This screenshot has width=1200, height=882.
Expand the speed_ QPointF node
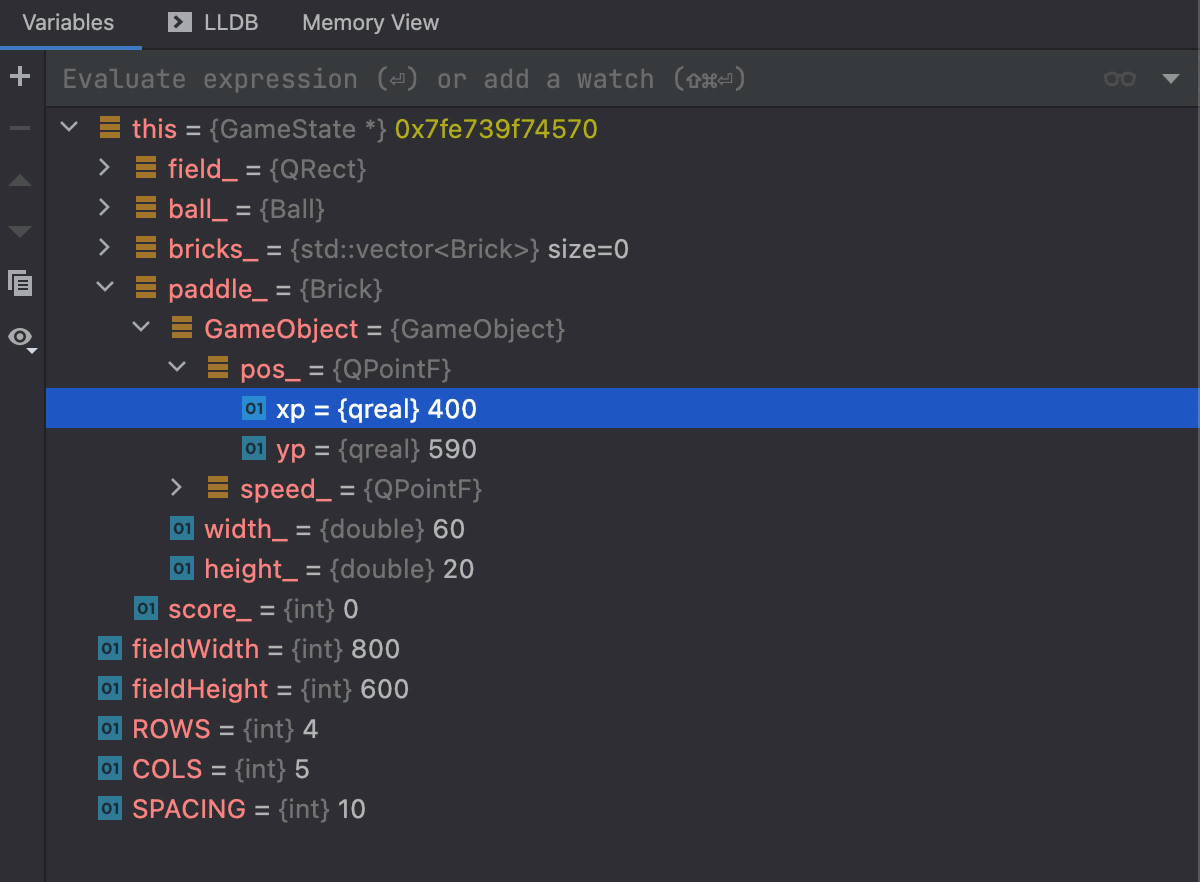pos(177,488)
